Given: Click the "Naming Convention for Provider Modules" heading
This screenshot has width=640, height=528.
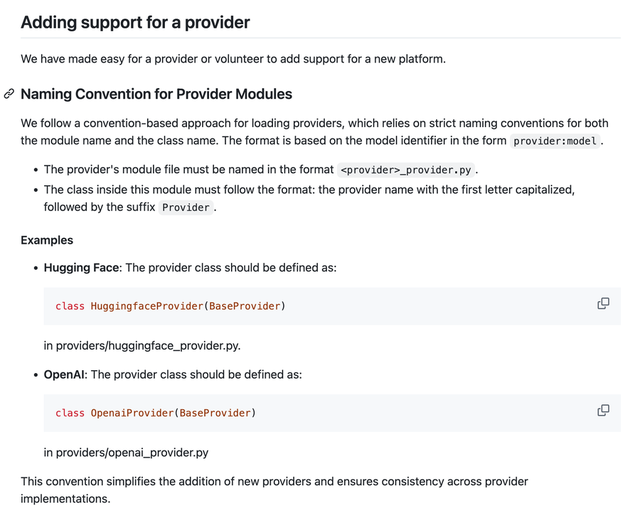Looking at the screenshot, I should [156, 94].
